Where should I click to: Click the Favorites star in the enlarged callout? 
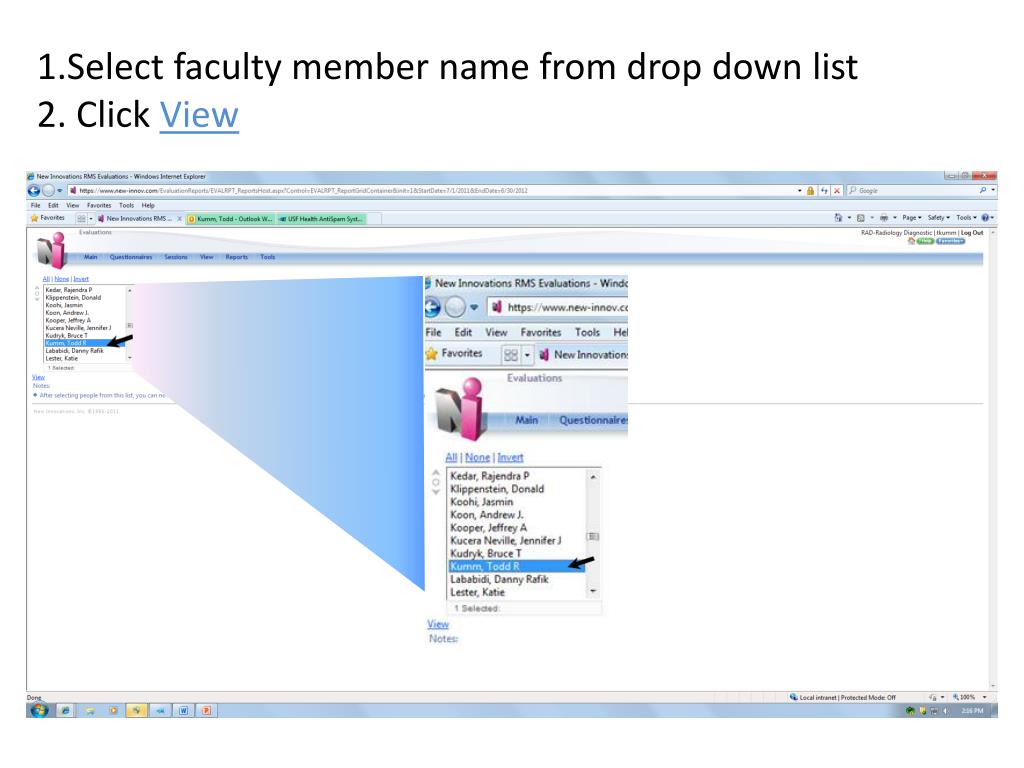point(432,353)
